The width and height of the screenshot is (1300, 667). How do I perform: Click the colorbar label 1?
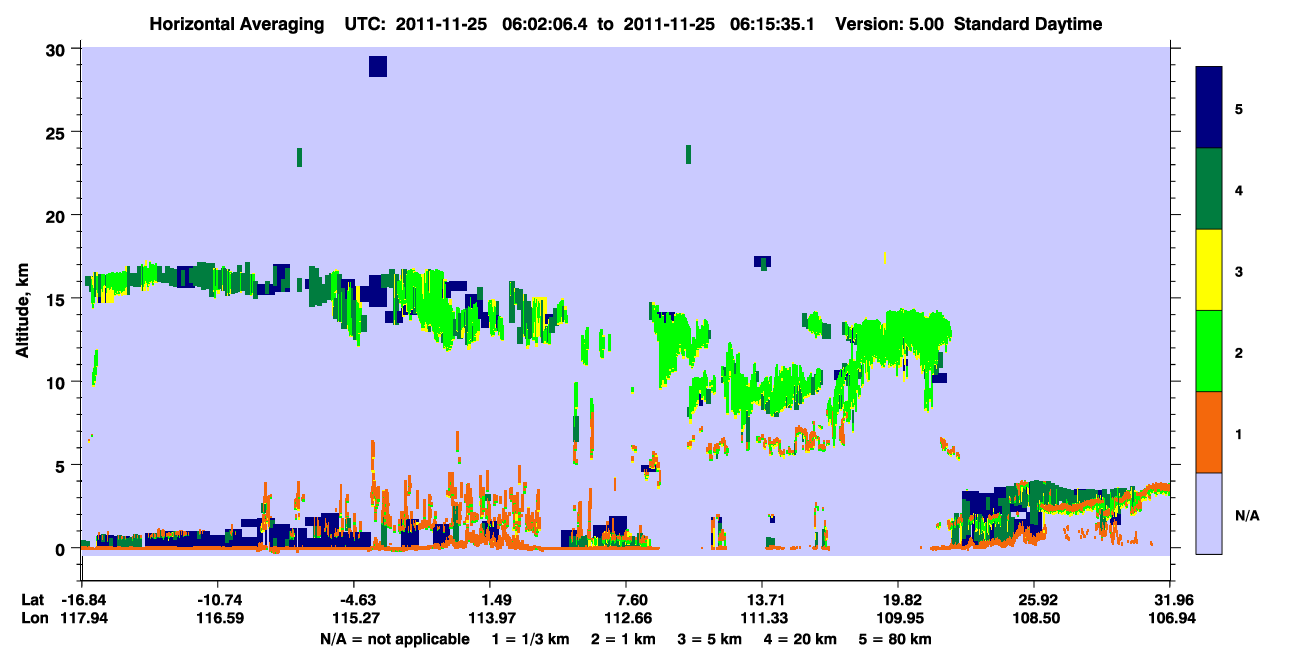point(1239,434)
